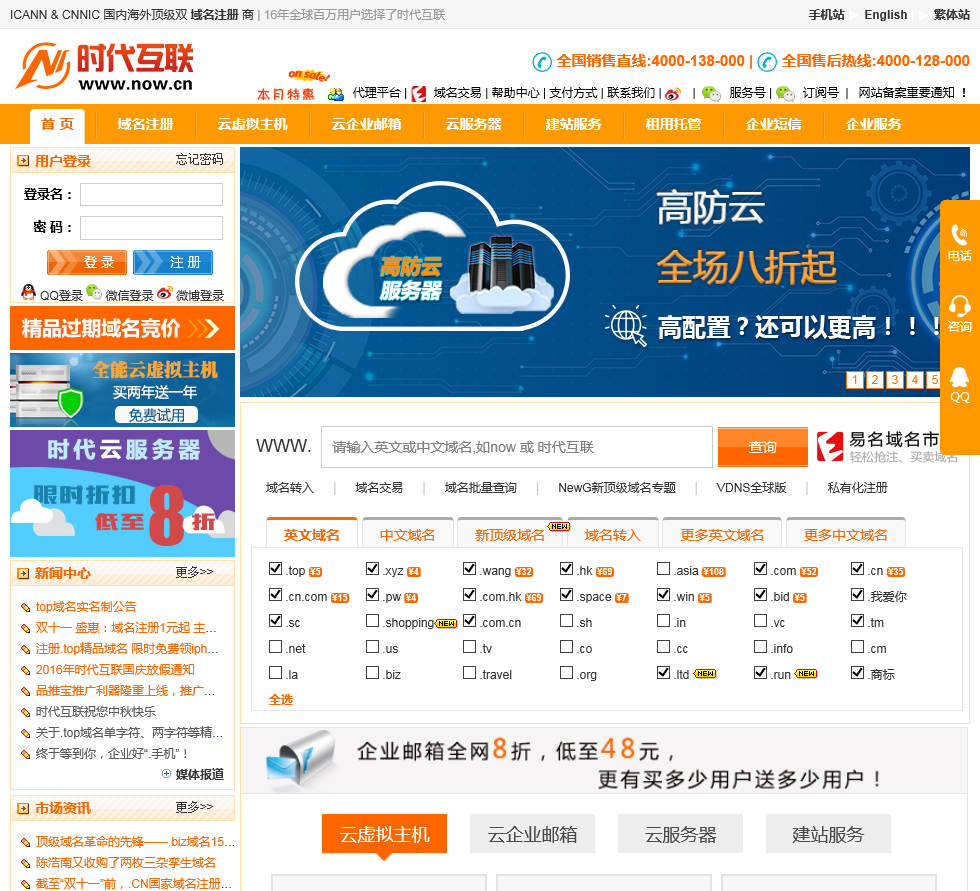Uncheck the .top domain checkbox
This screenshot has width=980, height=891.
[x=275, y=568]
